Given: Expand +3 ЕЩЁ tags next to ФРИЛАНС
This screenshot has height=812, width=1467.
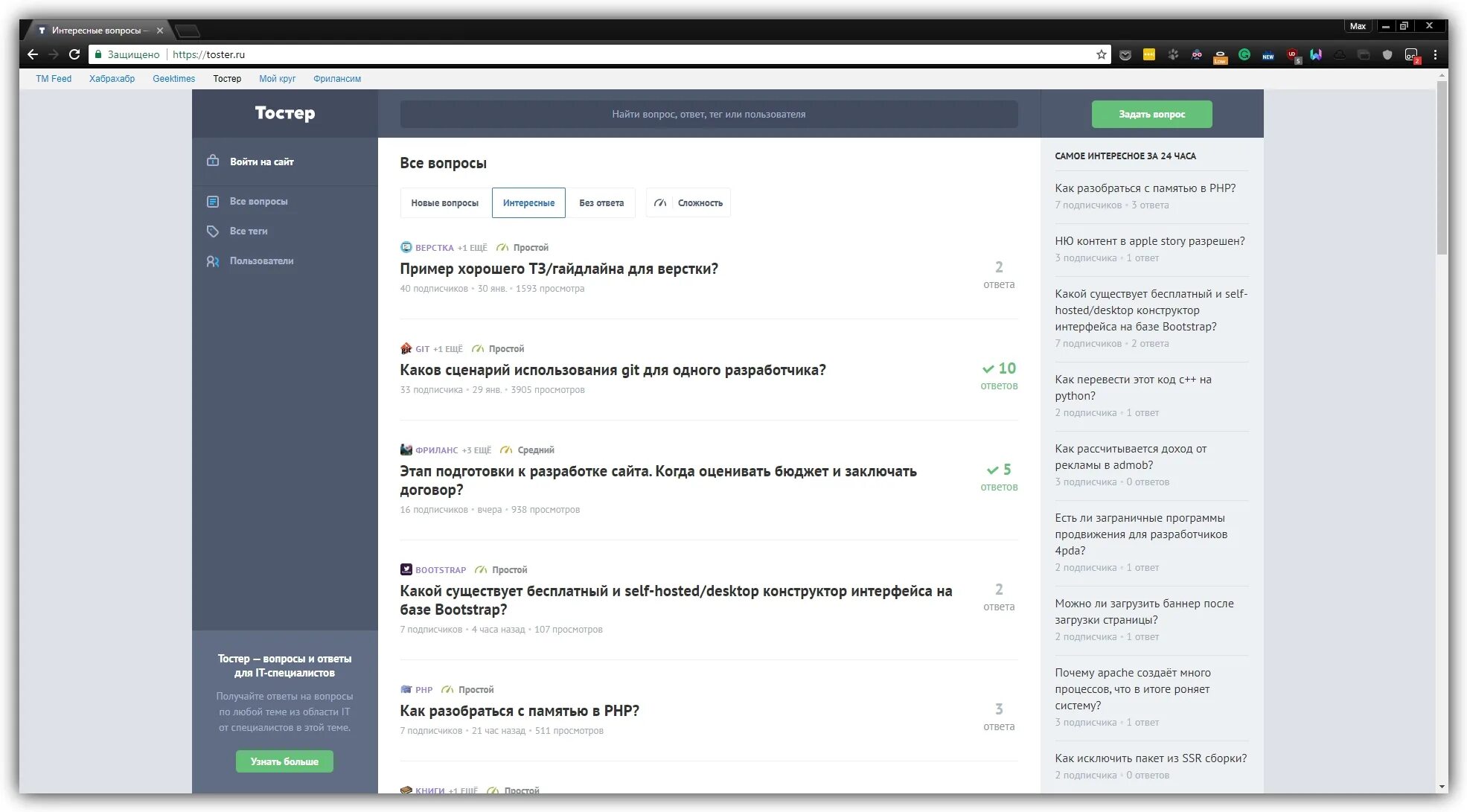Looking at the screenshot, I should pos(476,450).
